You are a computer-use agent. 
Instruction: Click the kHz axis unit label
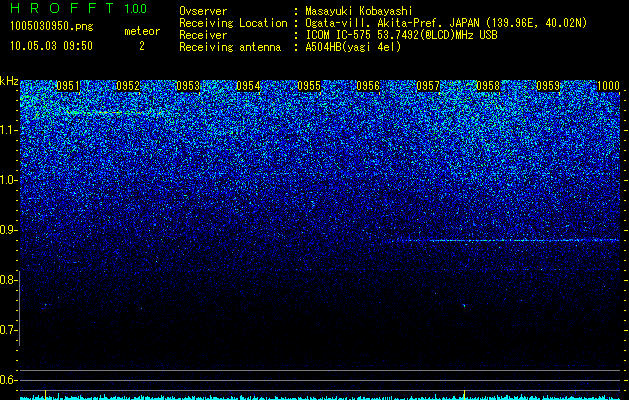click(9, 81)
